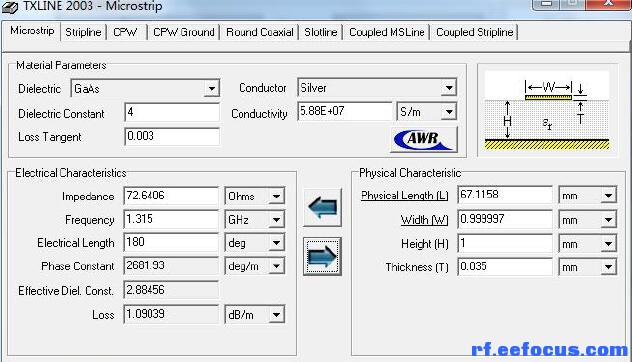This screenshot has height=362, width=632.
Task: Expand the Impedance Ohms unit dropdown
Action: (x=276, y=196)
